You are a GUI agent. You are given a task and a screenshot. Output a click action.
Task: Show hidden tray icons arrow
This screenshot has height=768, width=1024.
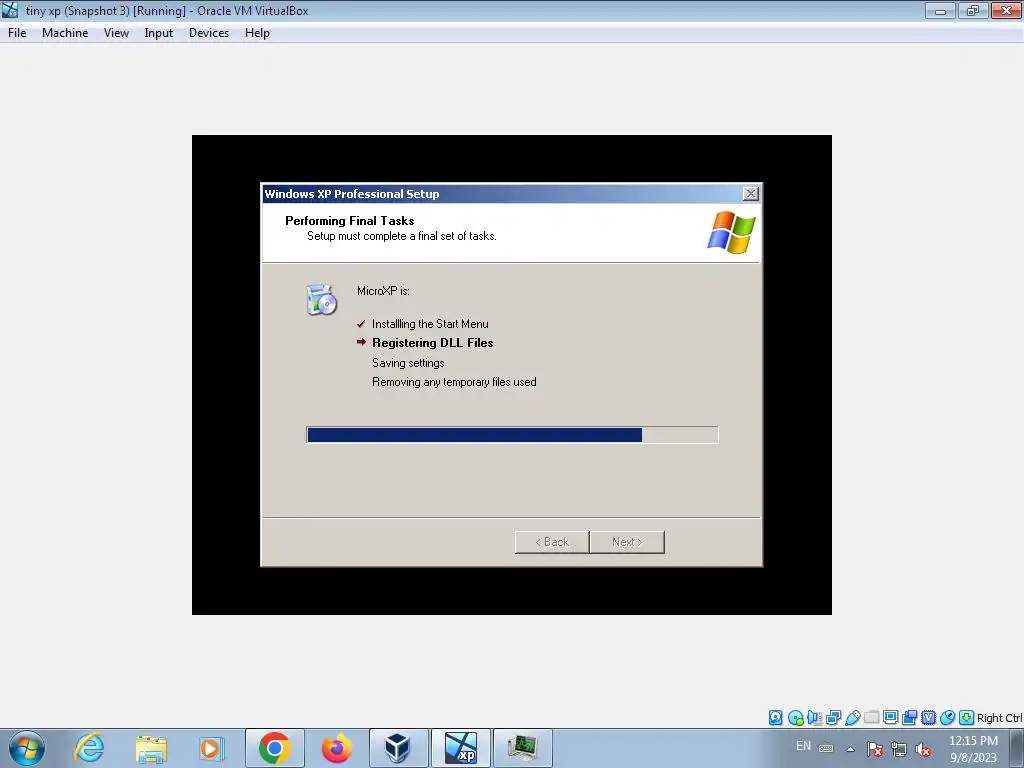click(x=850, y=749)
